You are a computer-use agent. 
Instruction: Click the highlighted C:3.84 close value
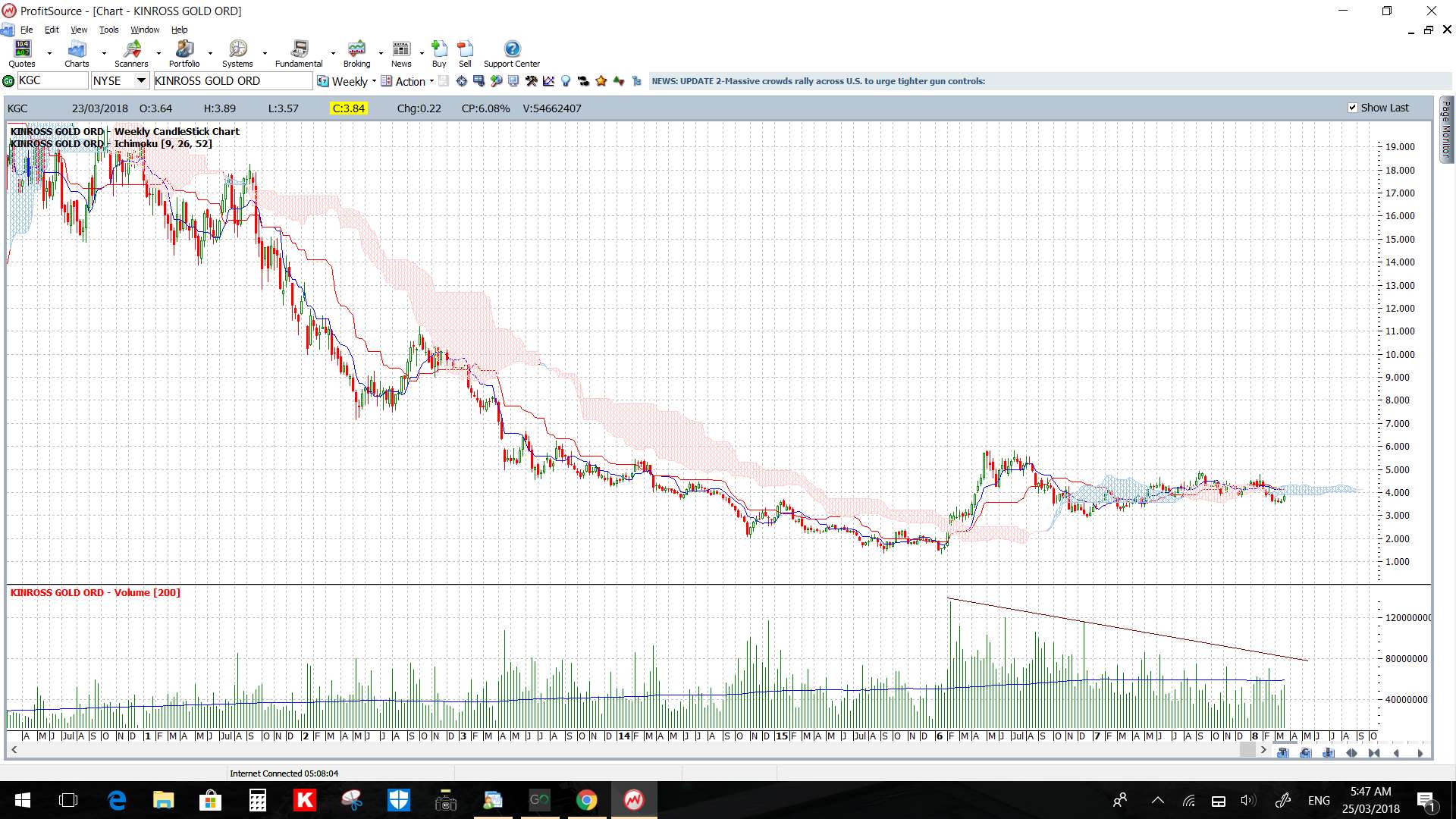coord(349,108)
